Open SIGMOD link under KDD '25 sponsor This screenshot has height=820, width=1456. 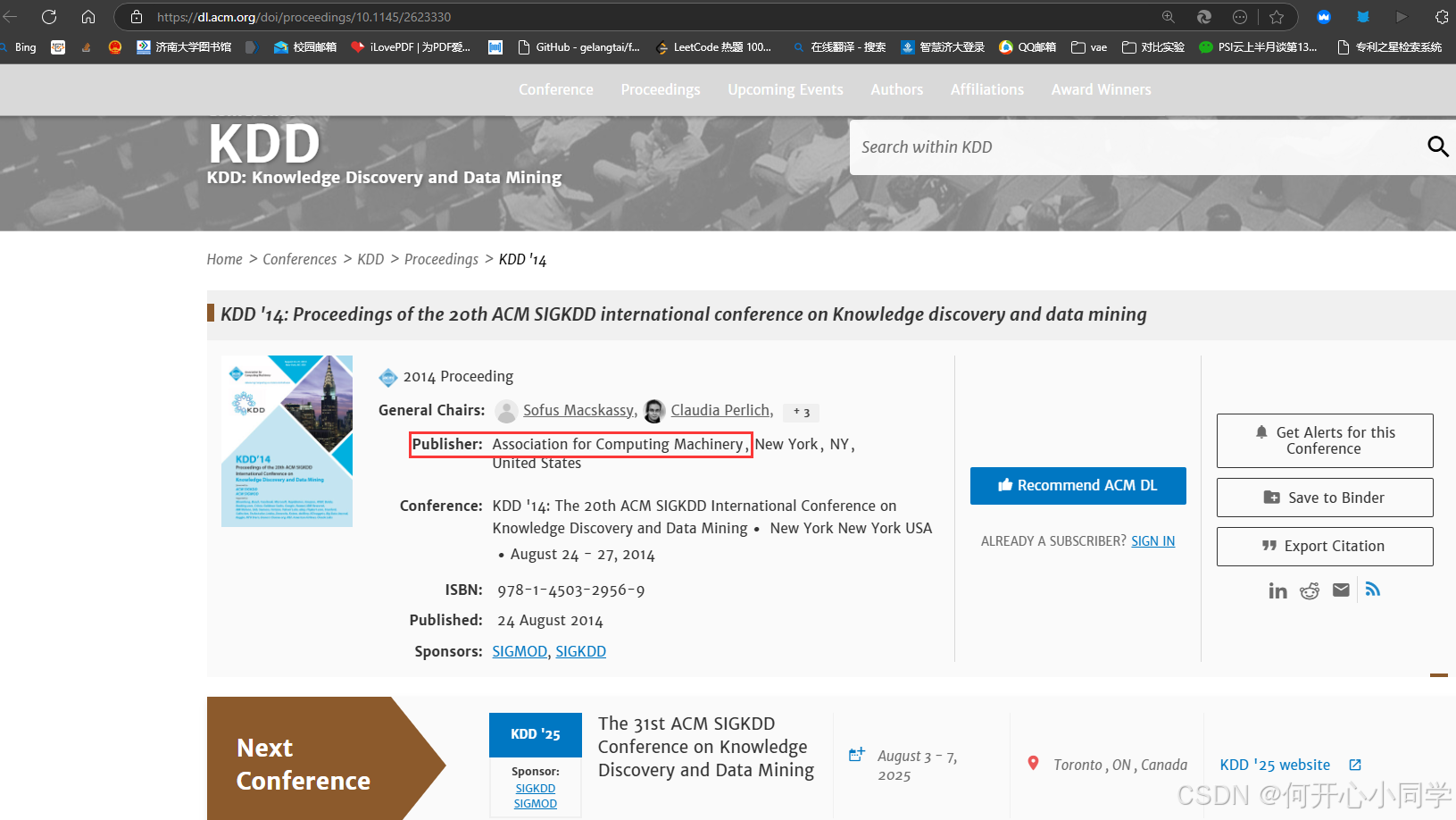click(535, 804)
